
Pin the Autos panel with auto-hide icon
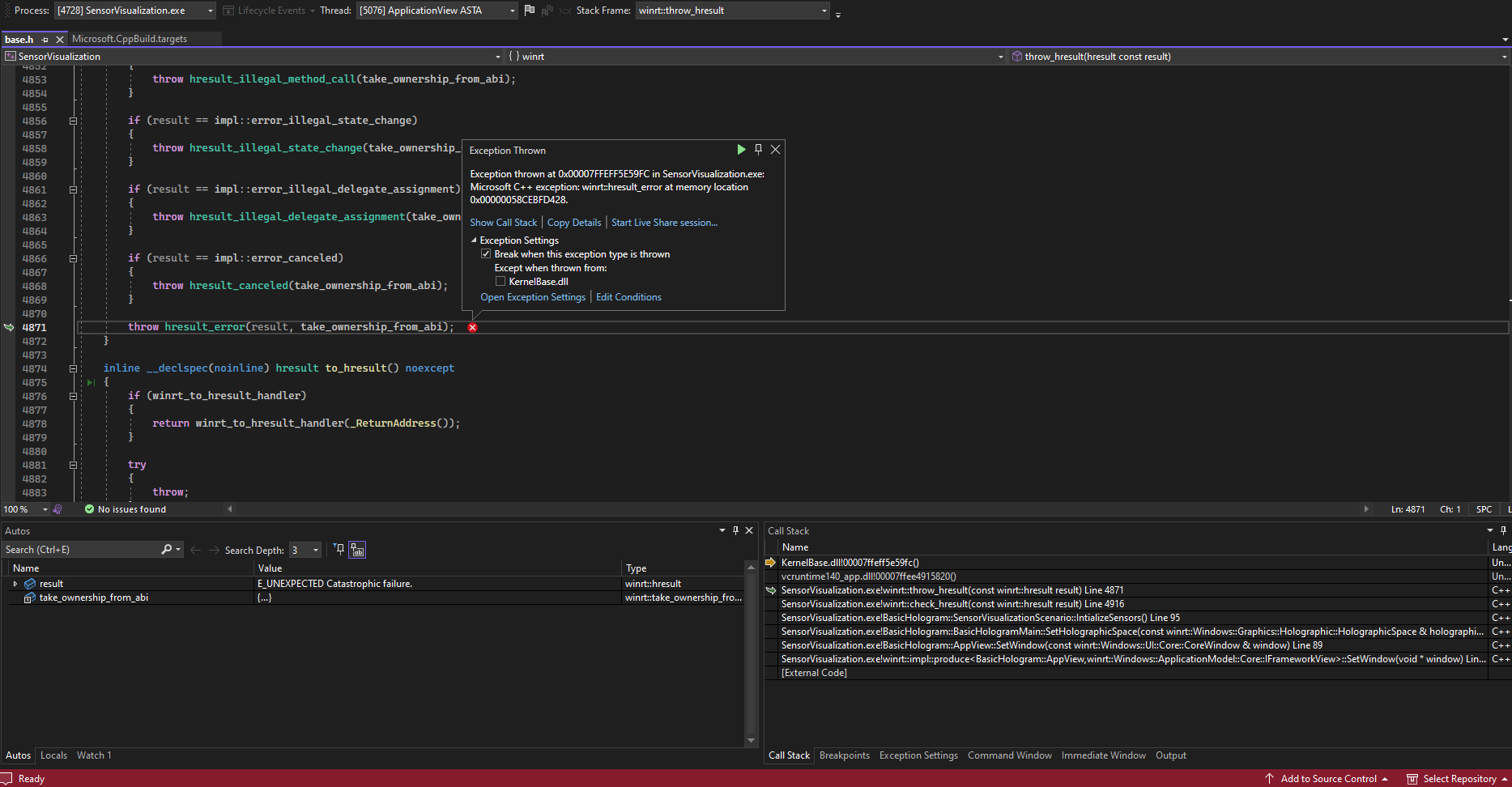735,531
